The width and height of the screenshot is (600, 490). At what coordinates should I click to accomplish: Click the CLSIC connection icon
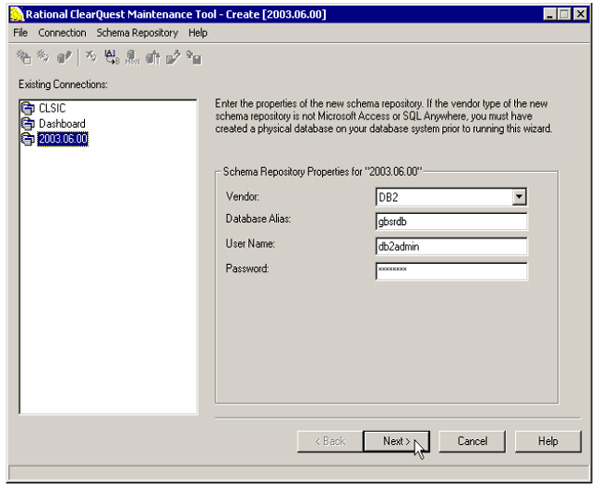(x=28, y=108)
